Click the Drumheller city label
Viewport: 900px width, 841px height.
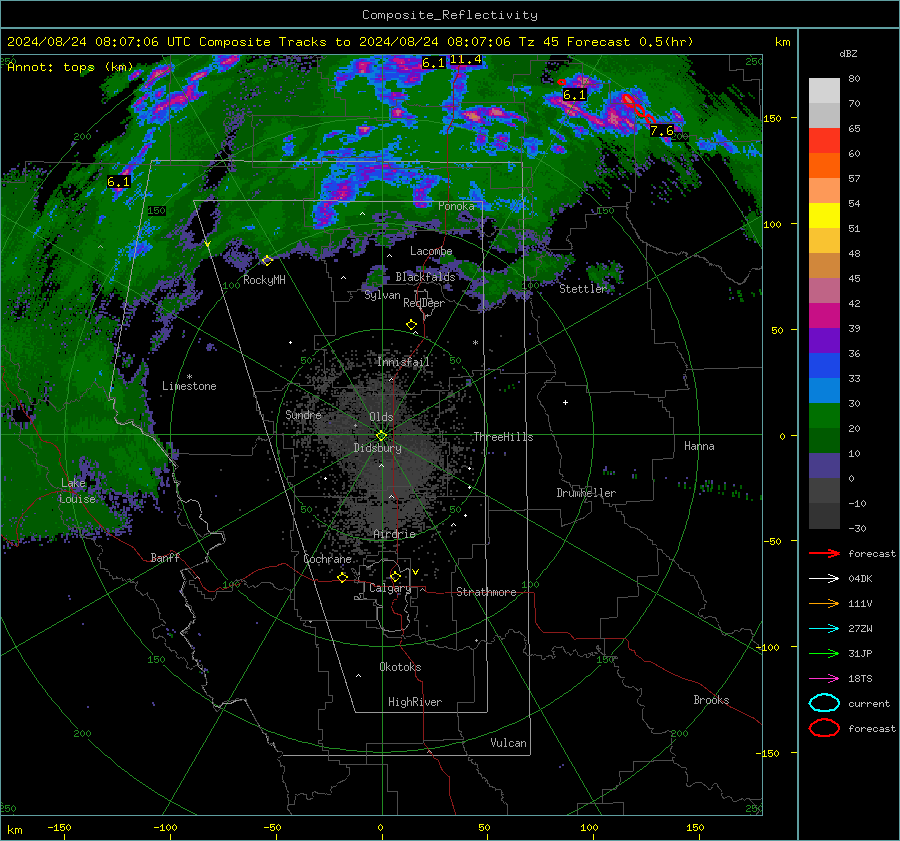click(x=586, y=493)
